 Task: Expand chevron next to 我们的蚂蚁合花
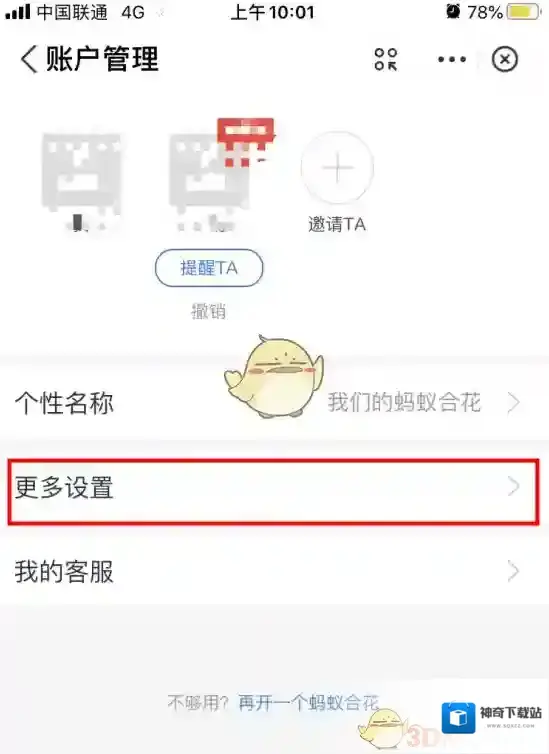click(513, 402)
